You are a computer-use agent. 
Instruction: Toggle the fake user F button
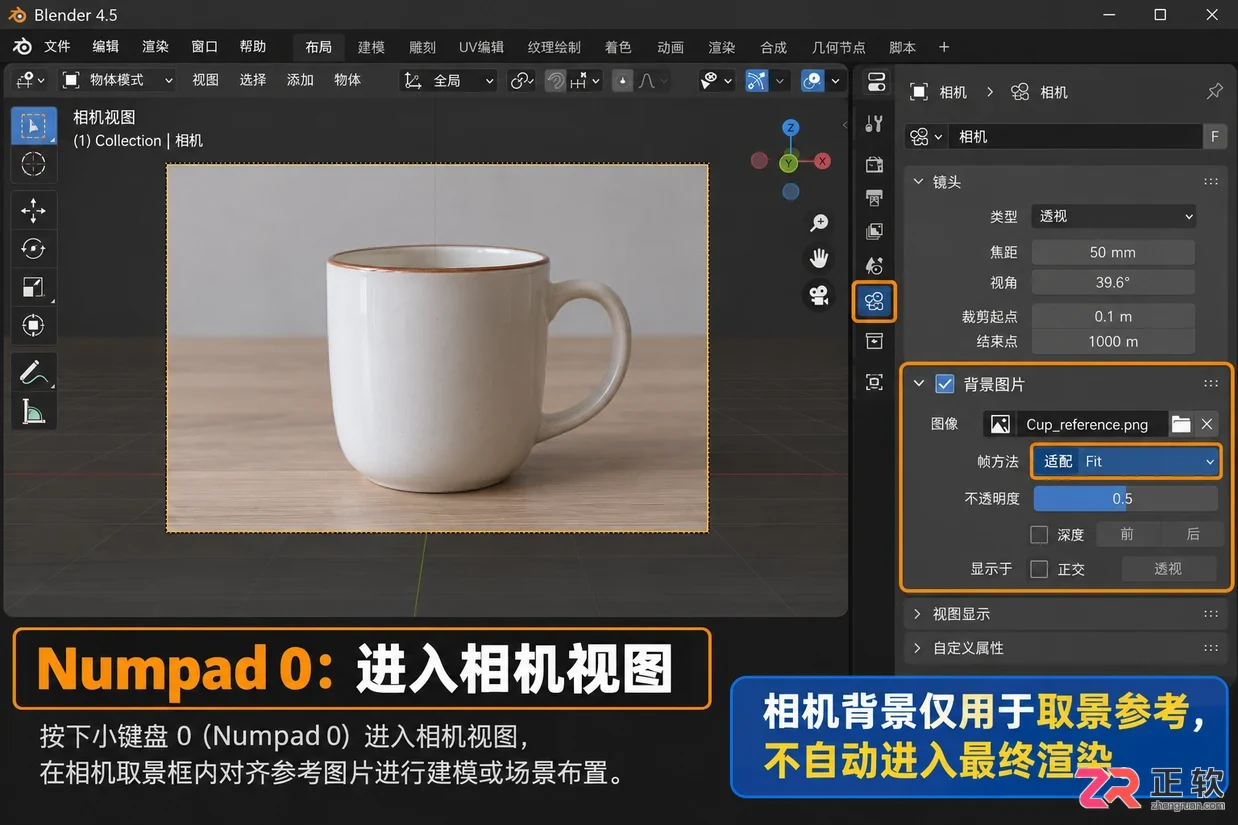[x=1215, y=136]
